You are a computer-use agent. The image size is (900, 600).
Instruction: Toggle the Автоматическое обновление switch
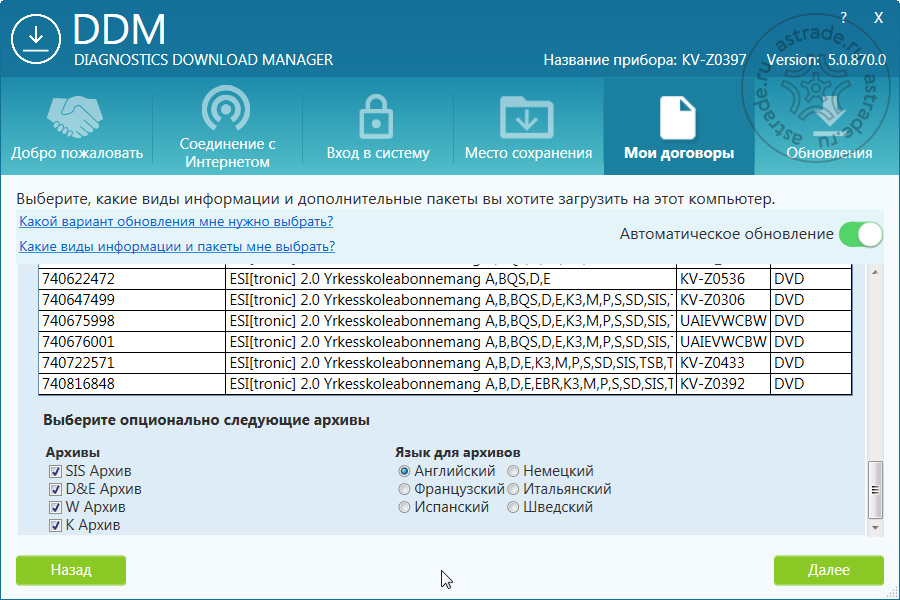click(x=860, y=234)
